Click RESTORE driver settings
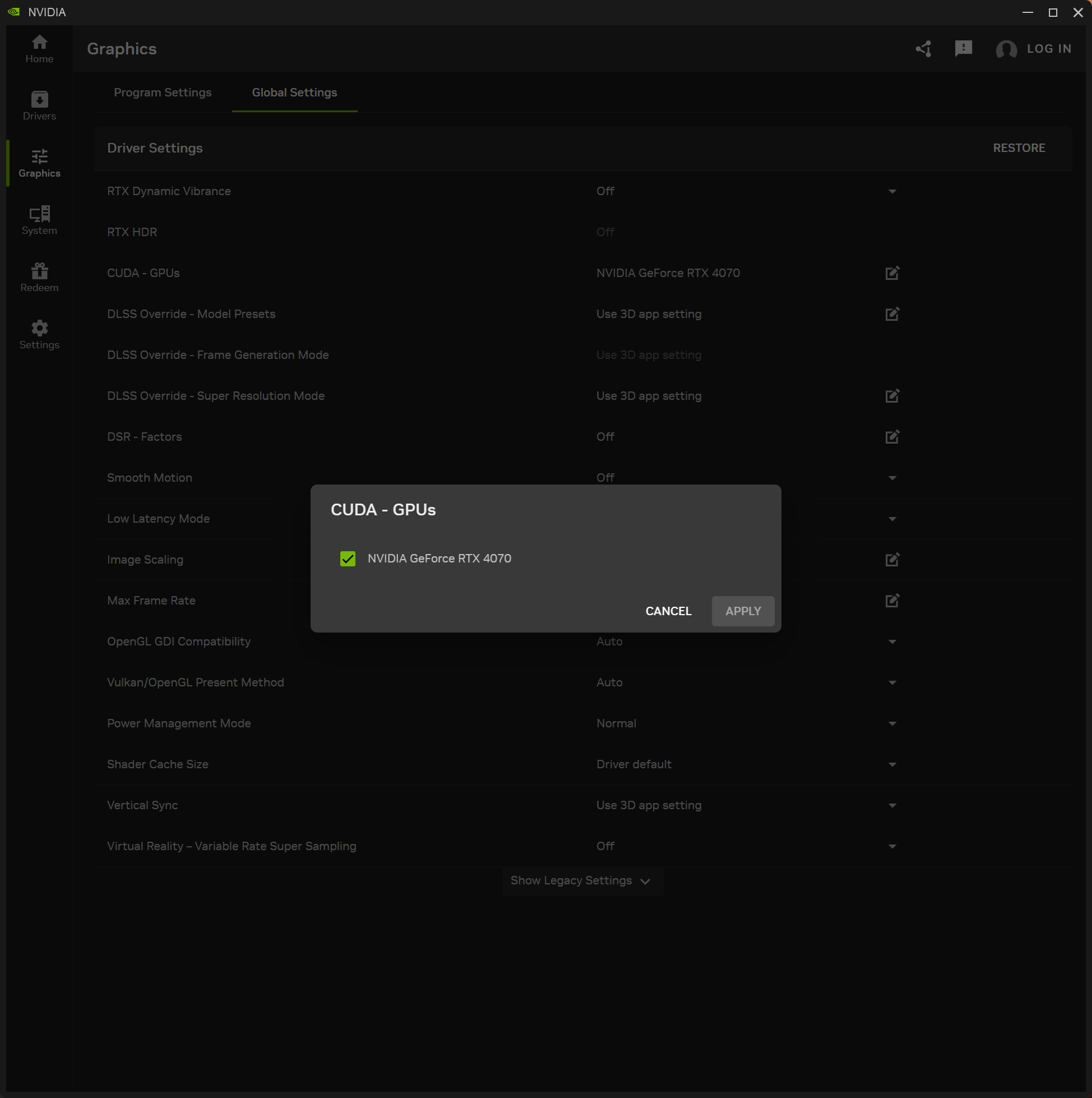1092x1098 pixels. tap(1018, 147)
